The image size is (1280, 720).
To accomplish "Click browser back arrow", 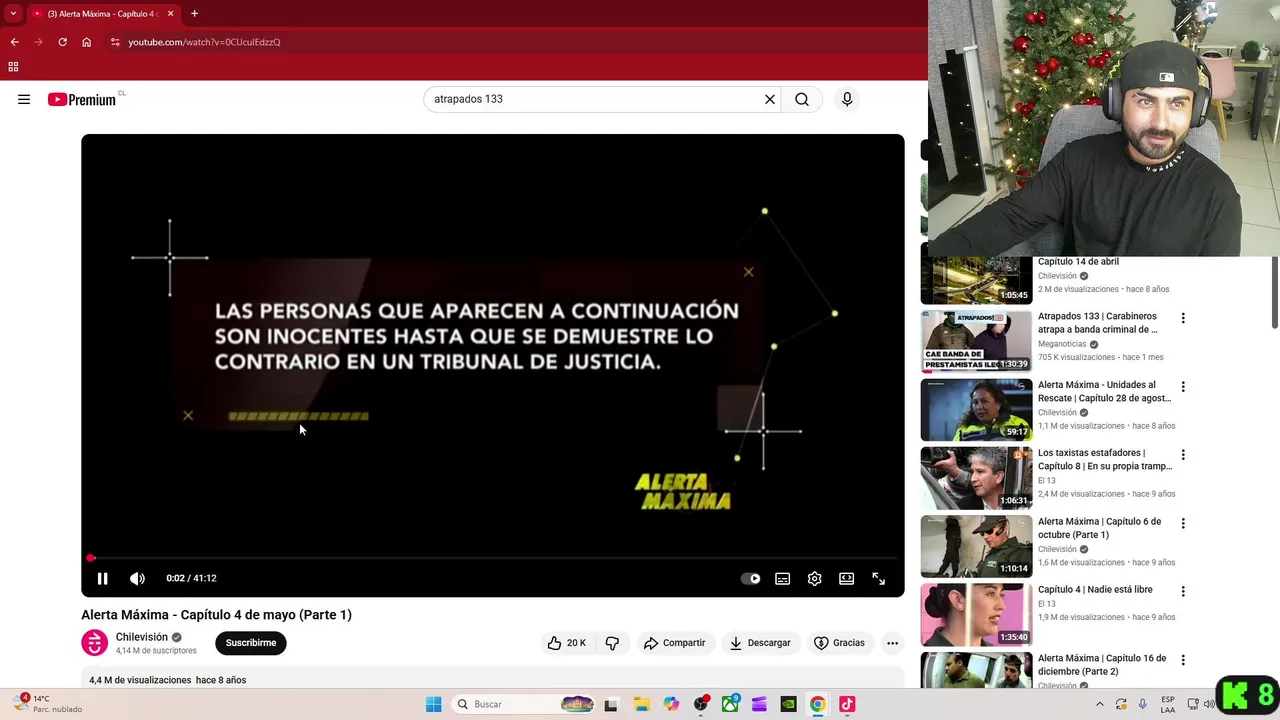I will (14, 42).
